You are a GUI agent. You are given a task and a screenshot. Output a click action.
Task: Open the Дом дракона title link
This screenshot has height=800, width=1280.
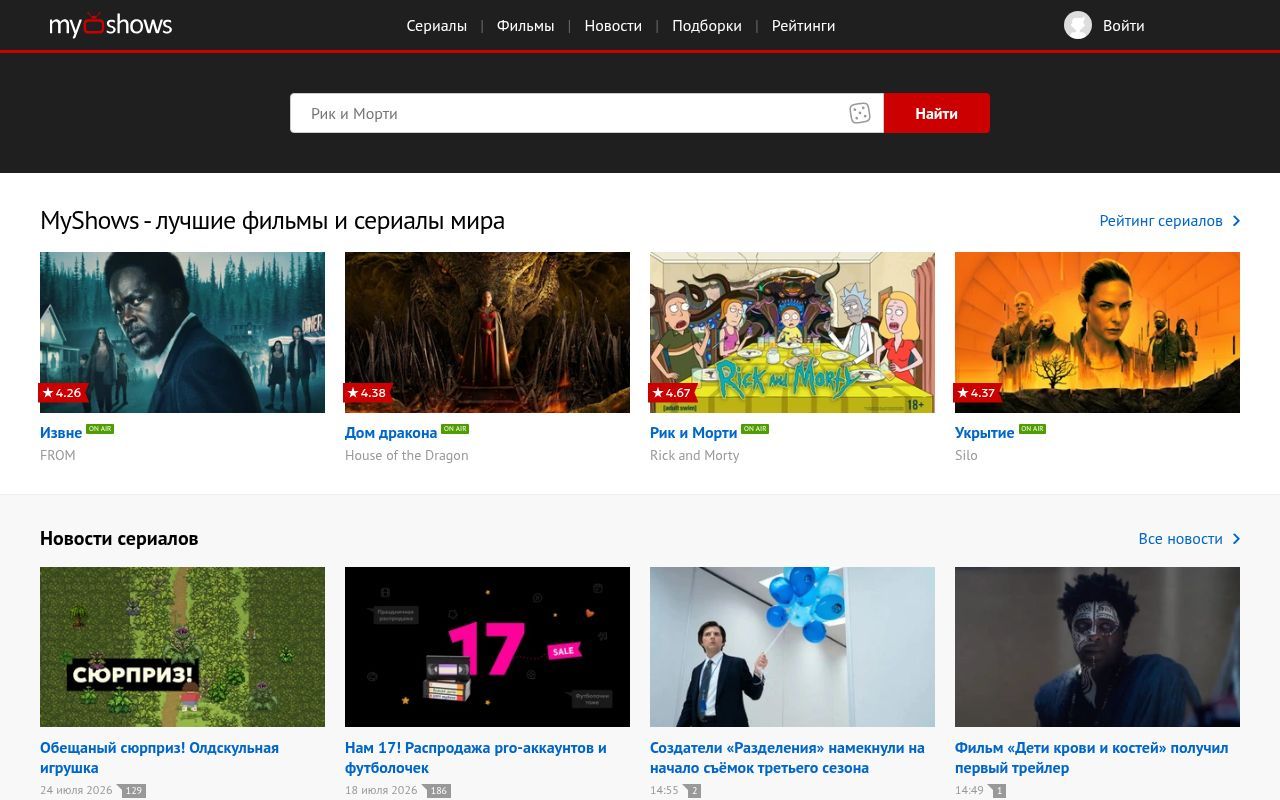pos(391,433)
